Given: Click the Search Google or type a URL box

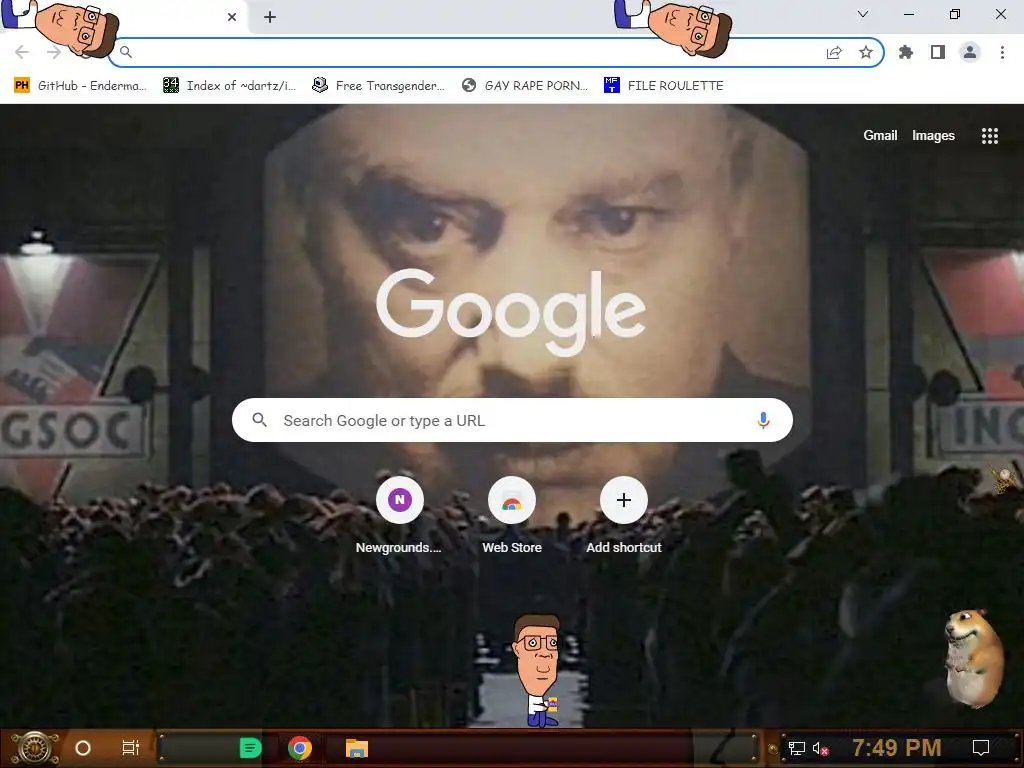Looking at the screenshot, I should point(512,420).
